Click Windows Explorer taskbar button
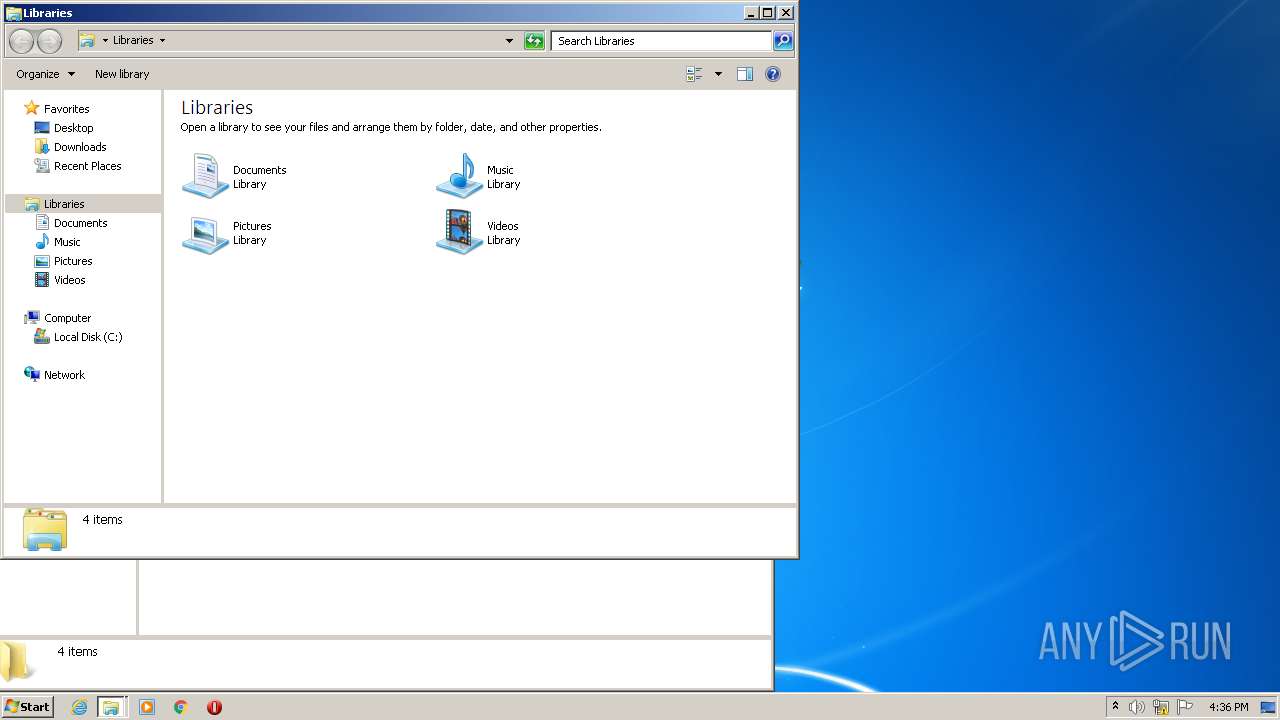This screenshot has height=720, width=1280. click(x=112, y=707)
